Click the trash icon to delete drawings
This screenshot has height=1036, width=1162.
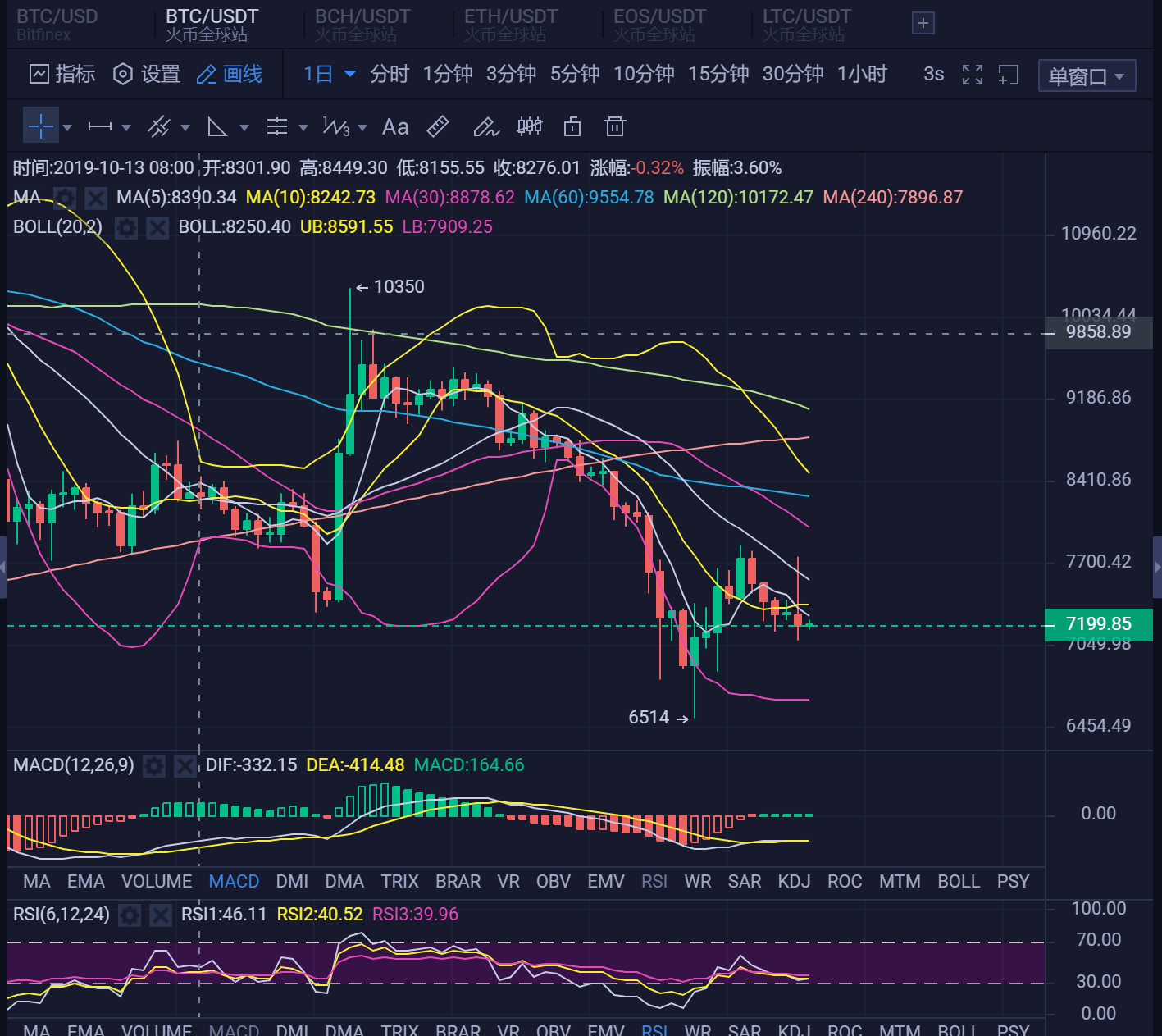[615, 126]
